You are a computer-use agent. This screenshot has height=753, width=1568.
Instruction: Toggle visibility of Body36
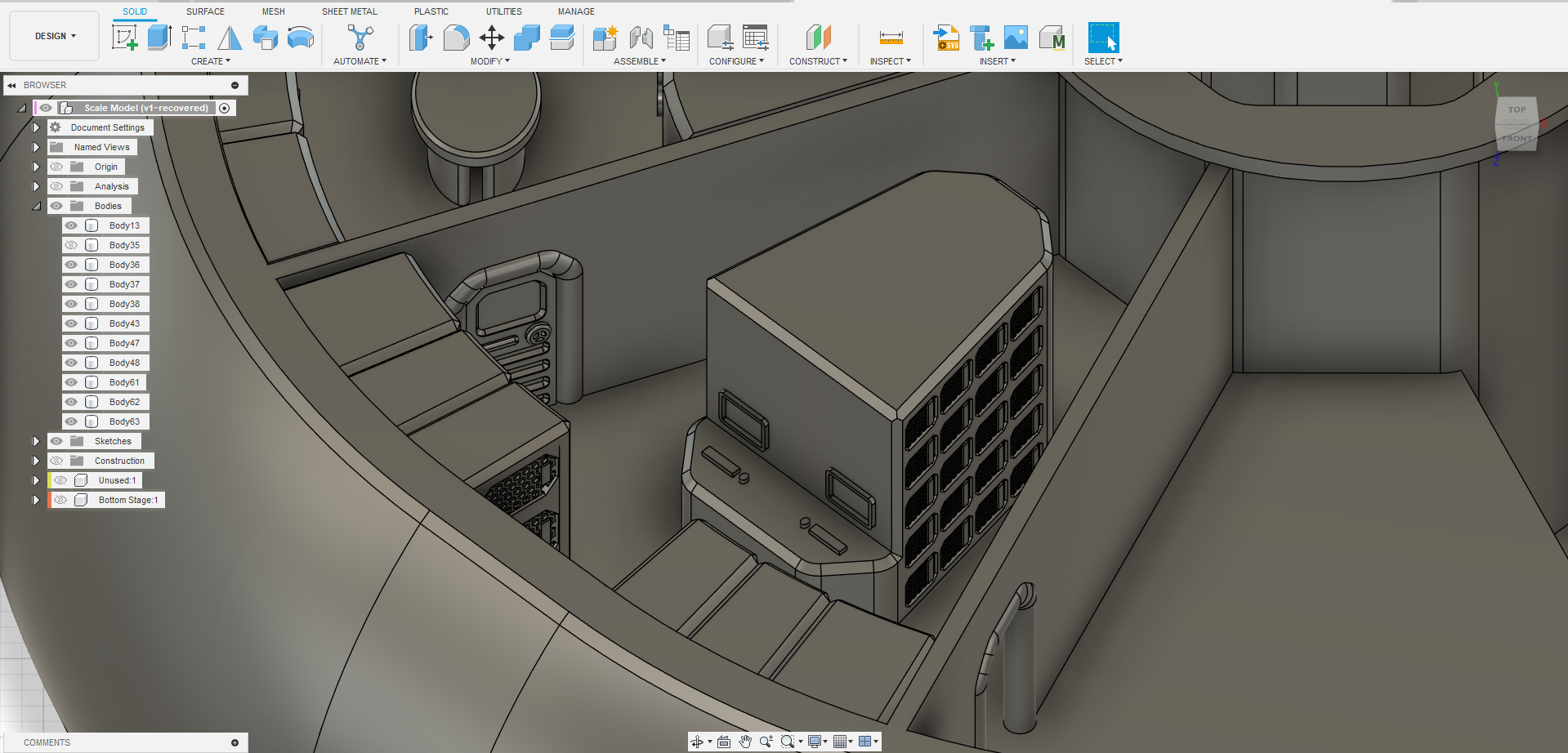(x=72, y=265)
